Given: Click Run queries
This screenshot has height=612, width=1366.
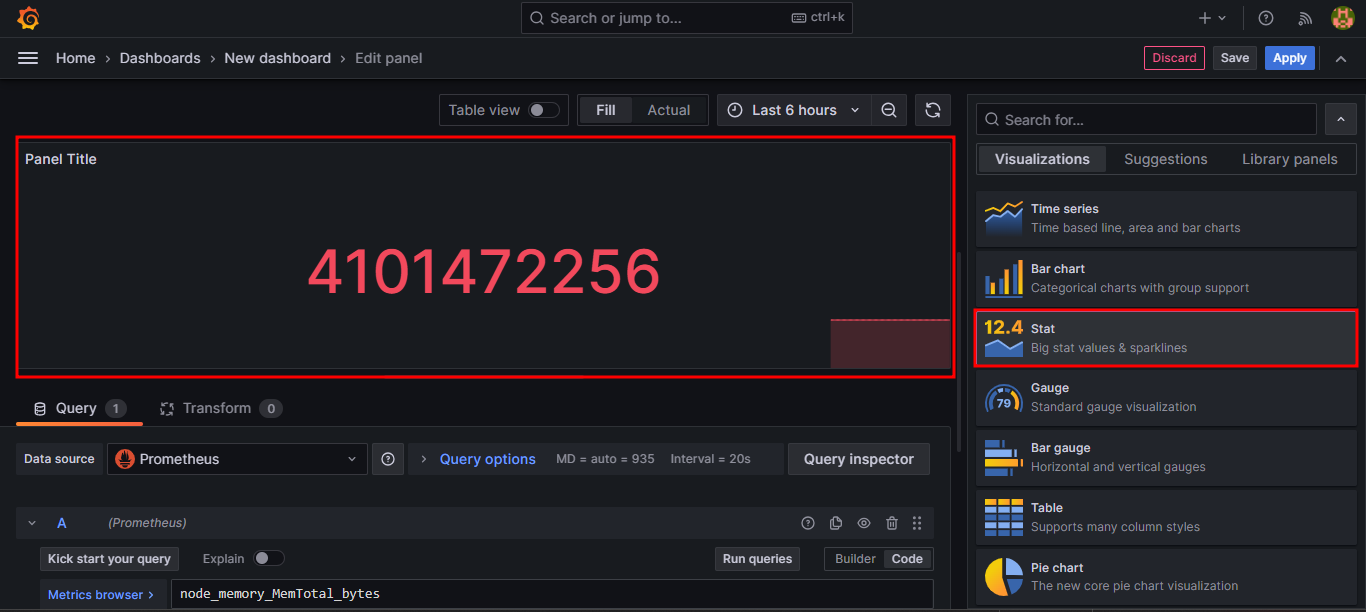Looking at the screenshot, I should [757, 558].
